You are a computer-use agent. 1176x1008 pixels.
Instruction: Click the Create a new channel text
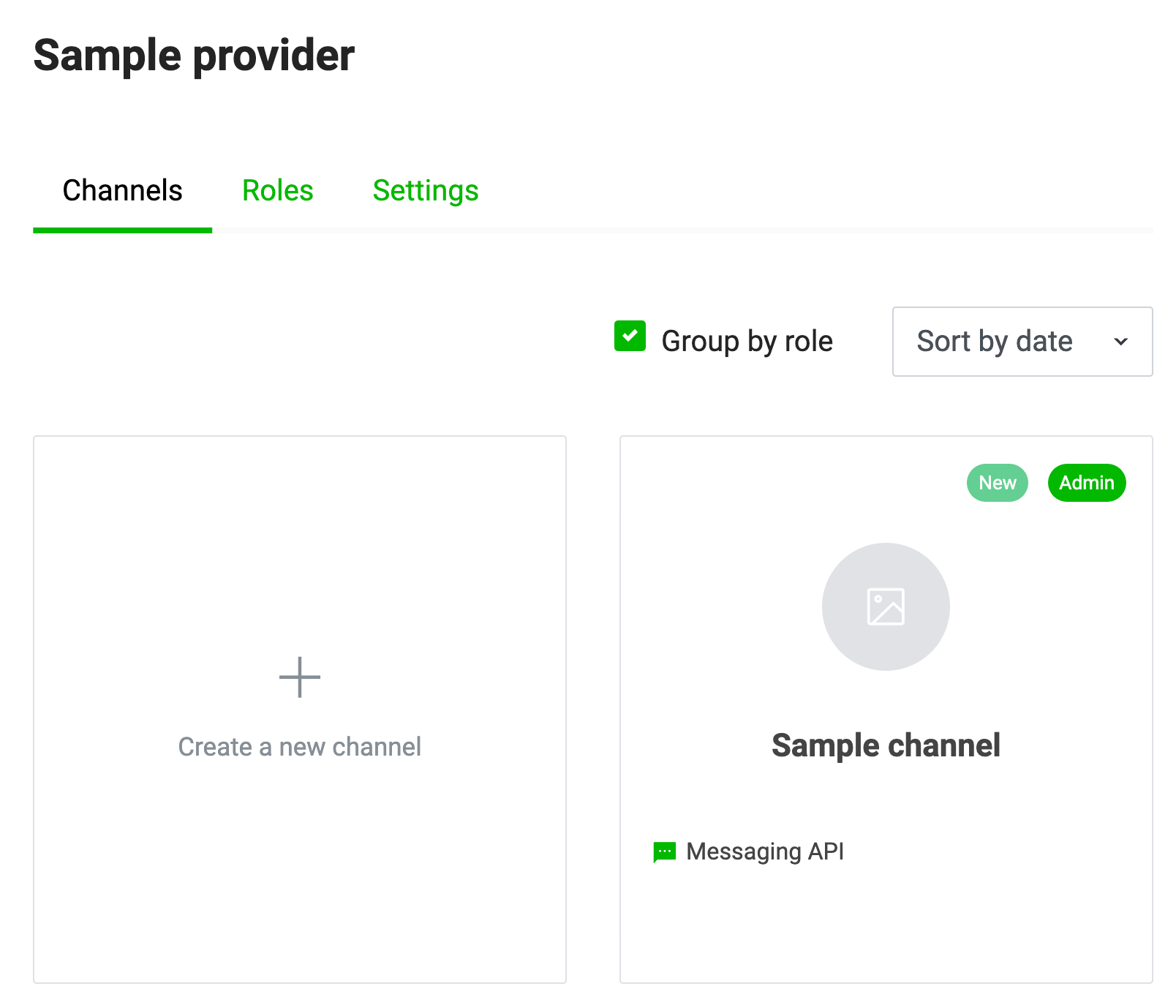pyautogui.click(x=300, y=747)
